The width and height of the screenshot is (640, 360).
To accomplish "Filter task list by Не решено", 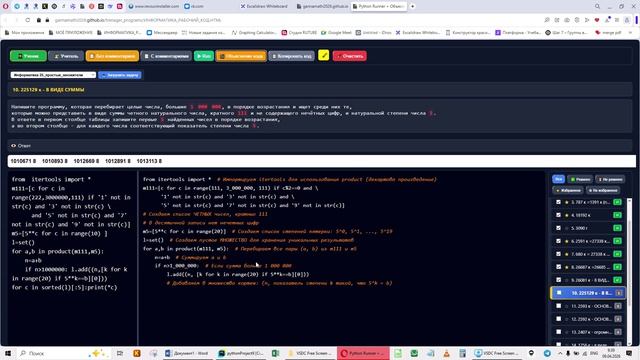I will pyautogui.click(x=610, y=179).
